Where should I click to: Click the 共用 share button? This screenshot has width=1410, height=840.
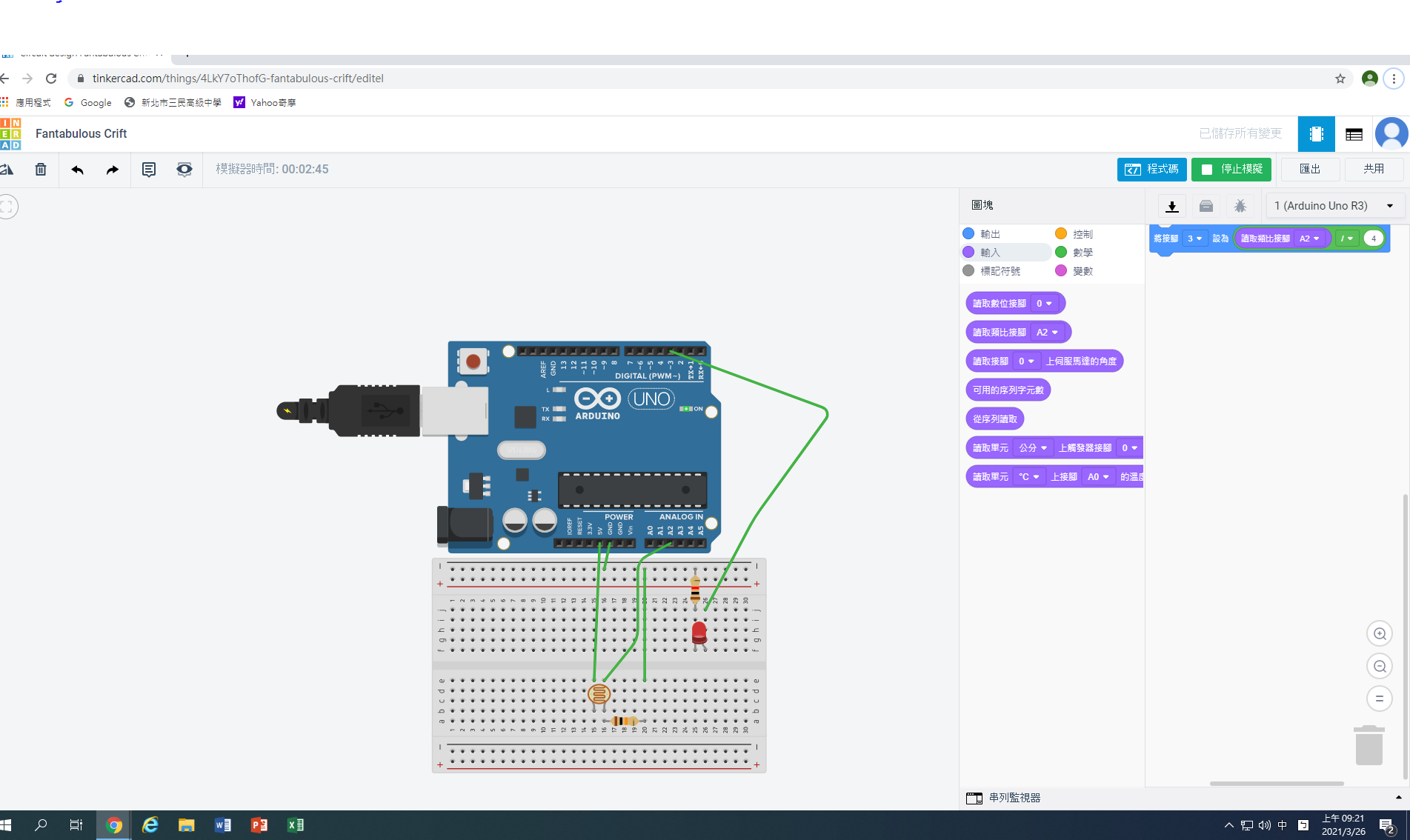(1373, 170)
